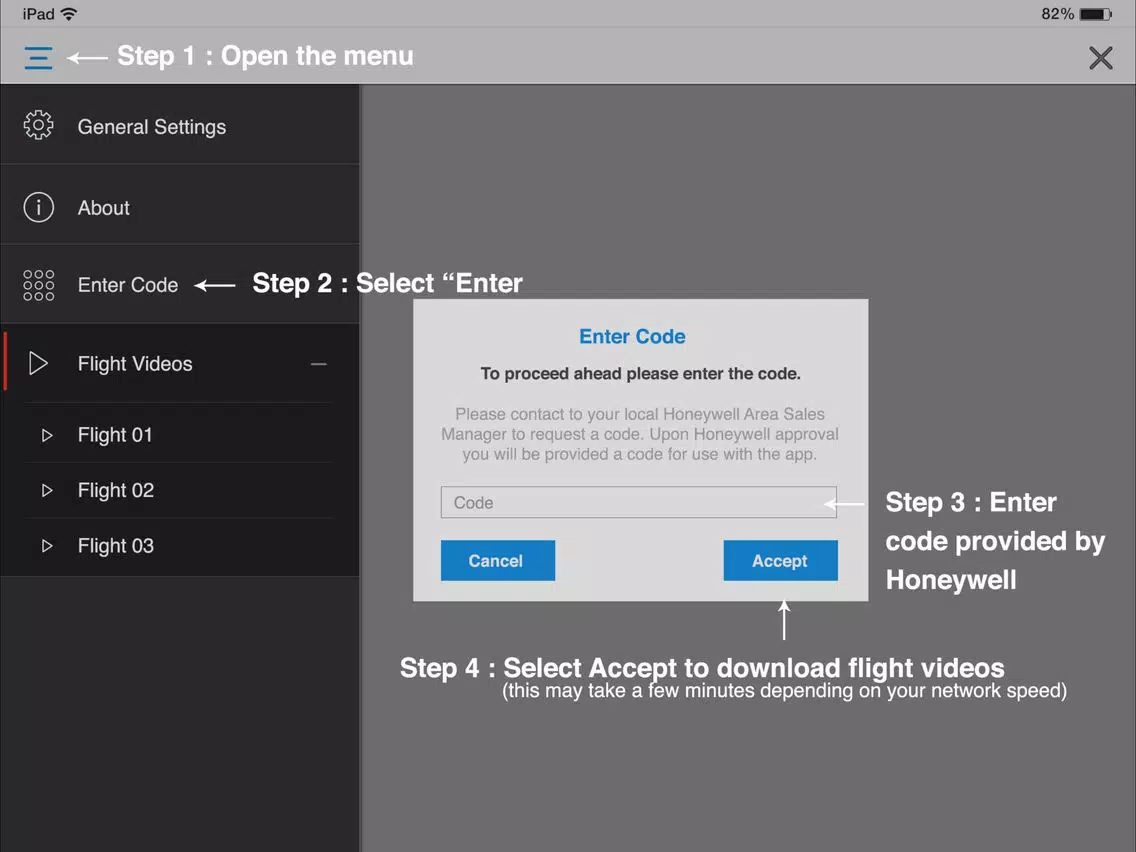Open General Settings menu item
1136x852 pixels.
(x=180, y=125)
